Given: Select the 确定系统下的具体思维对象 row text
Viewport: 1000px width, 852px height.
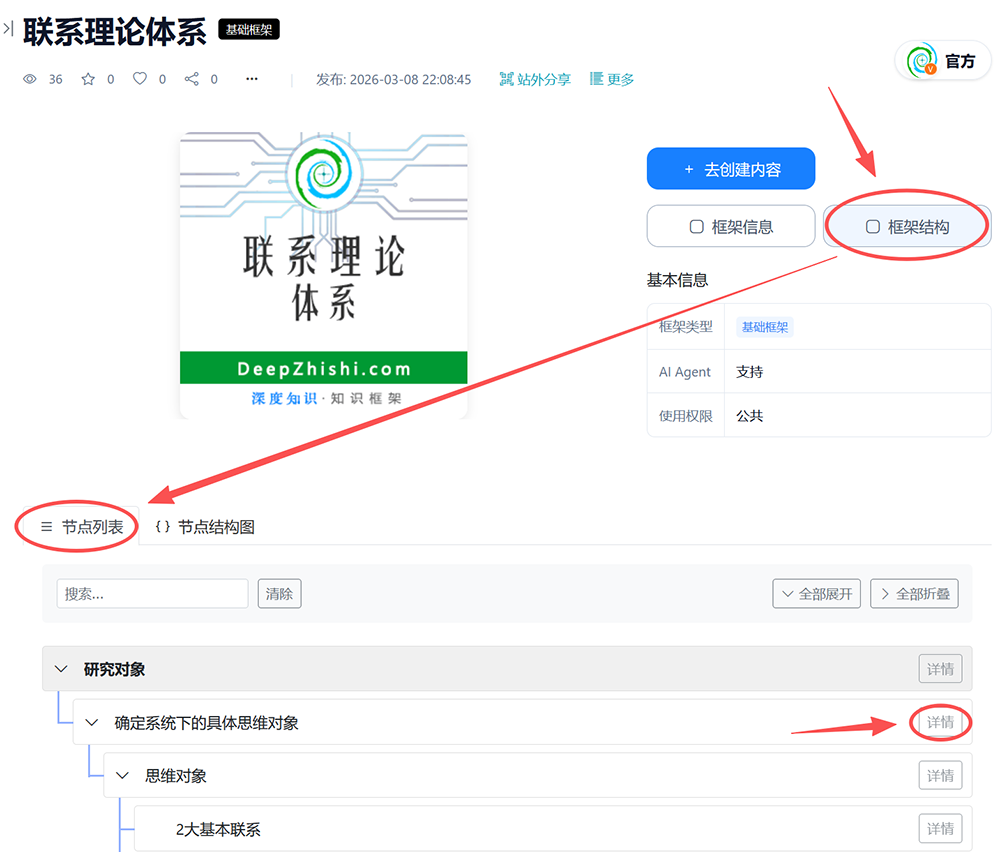Looking at the screenshot, I should [x=207, y=723].
